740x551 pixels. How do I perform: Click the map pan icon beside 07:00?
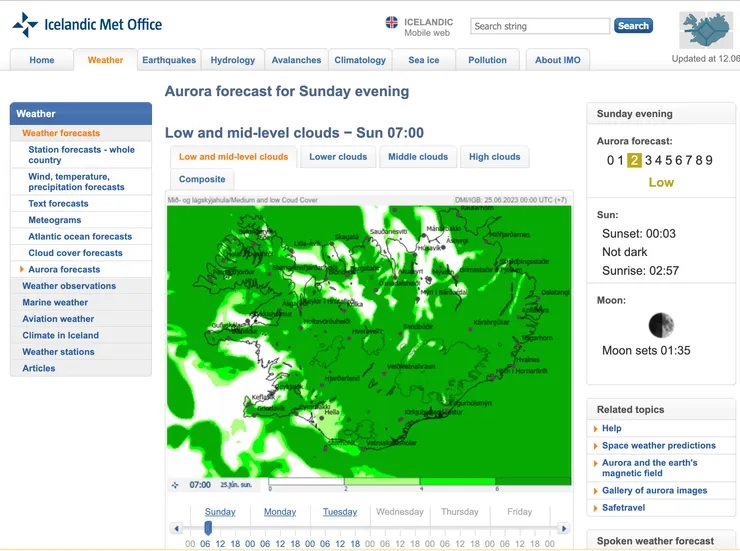(176, 485)
